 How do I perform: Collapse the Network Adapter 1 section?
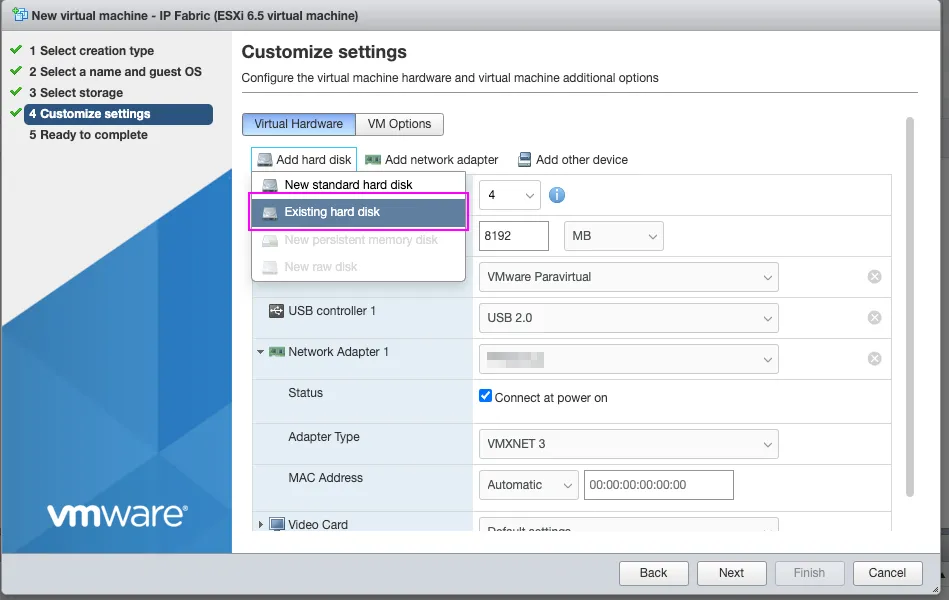pos(261,352)
